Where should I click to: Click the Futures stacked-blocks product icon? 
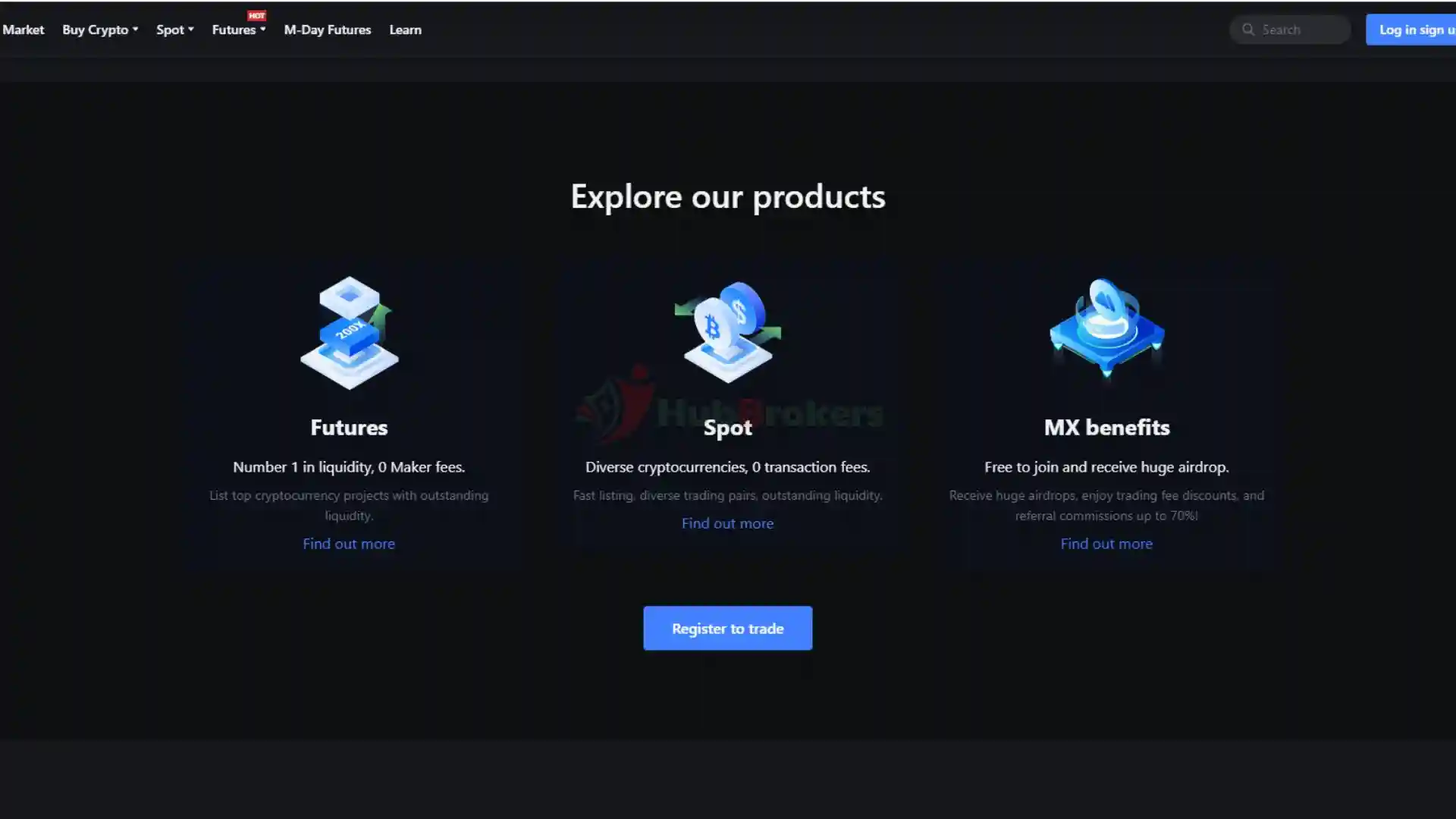[x=349, y=332]
